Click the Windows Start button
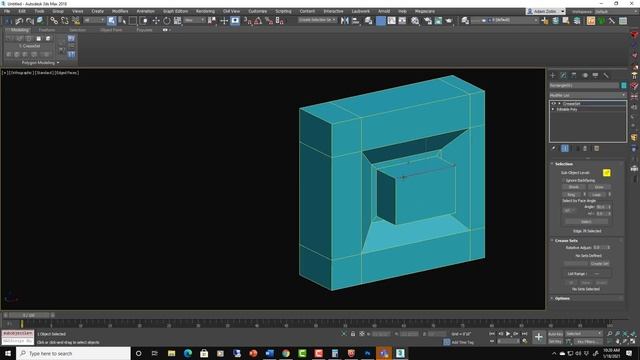This screenshot has height=360, width=640. [x=8, y=353]
